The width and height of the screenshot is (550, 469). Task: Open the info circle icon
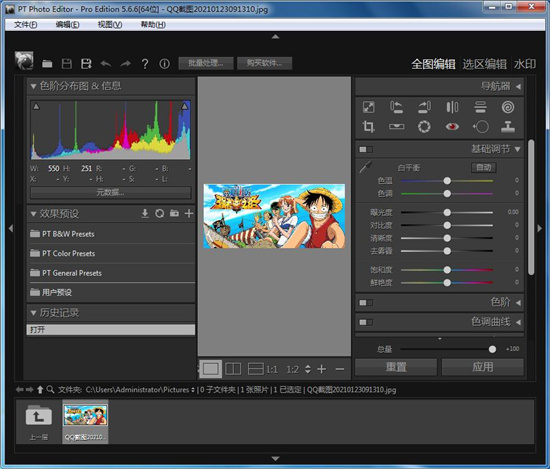[x=165, y=64]
